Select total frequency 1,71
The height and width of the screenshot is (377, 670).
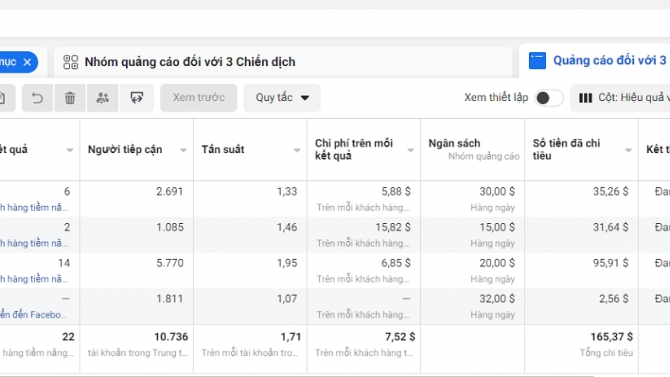291,337
